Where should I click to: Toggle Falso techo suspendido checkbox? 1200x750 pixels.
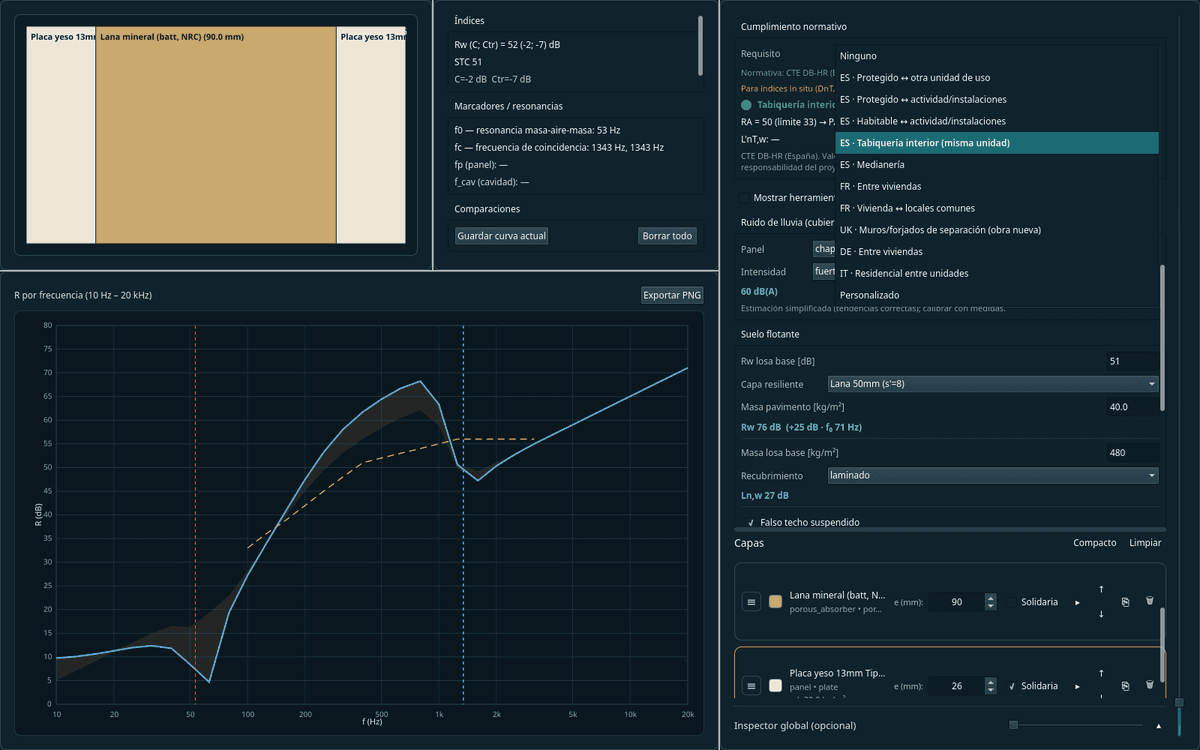pos(751,522)
